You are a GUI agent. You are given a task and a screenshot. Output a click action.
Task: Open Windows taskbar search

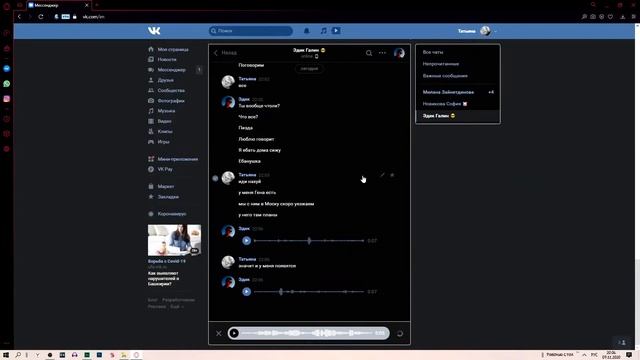[x=18, y=355]
